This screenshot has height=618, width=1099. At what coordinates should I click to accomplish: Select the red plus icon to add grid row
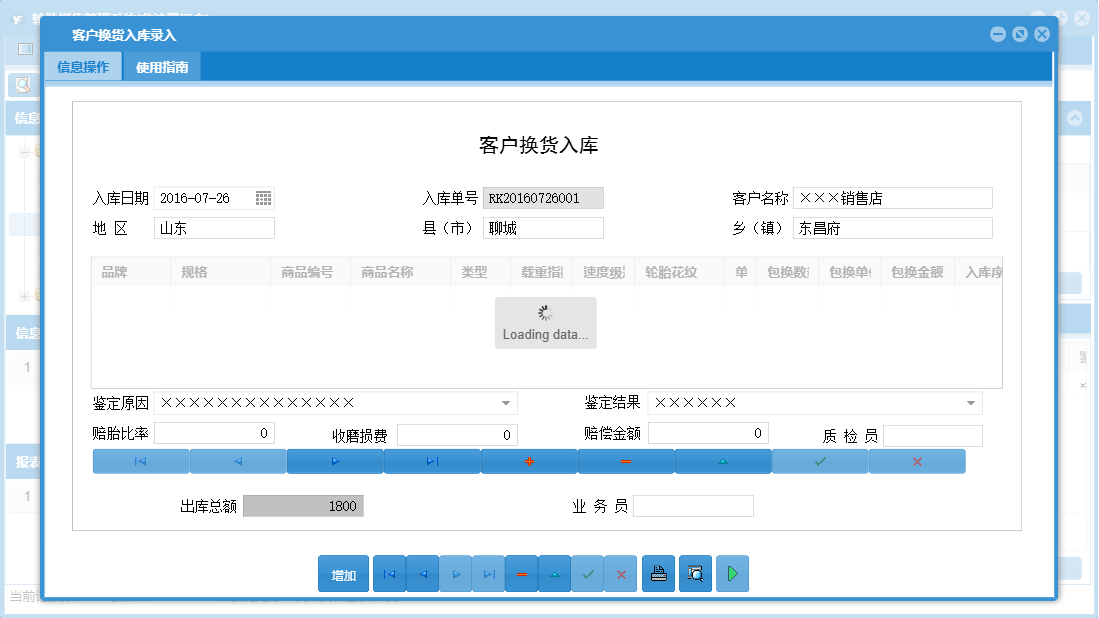pyautogui.click(x=529, y=461)
